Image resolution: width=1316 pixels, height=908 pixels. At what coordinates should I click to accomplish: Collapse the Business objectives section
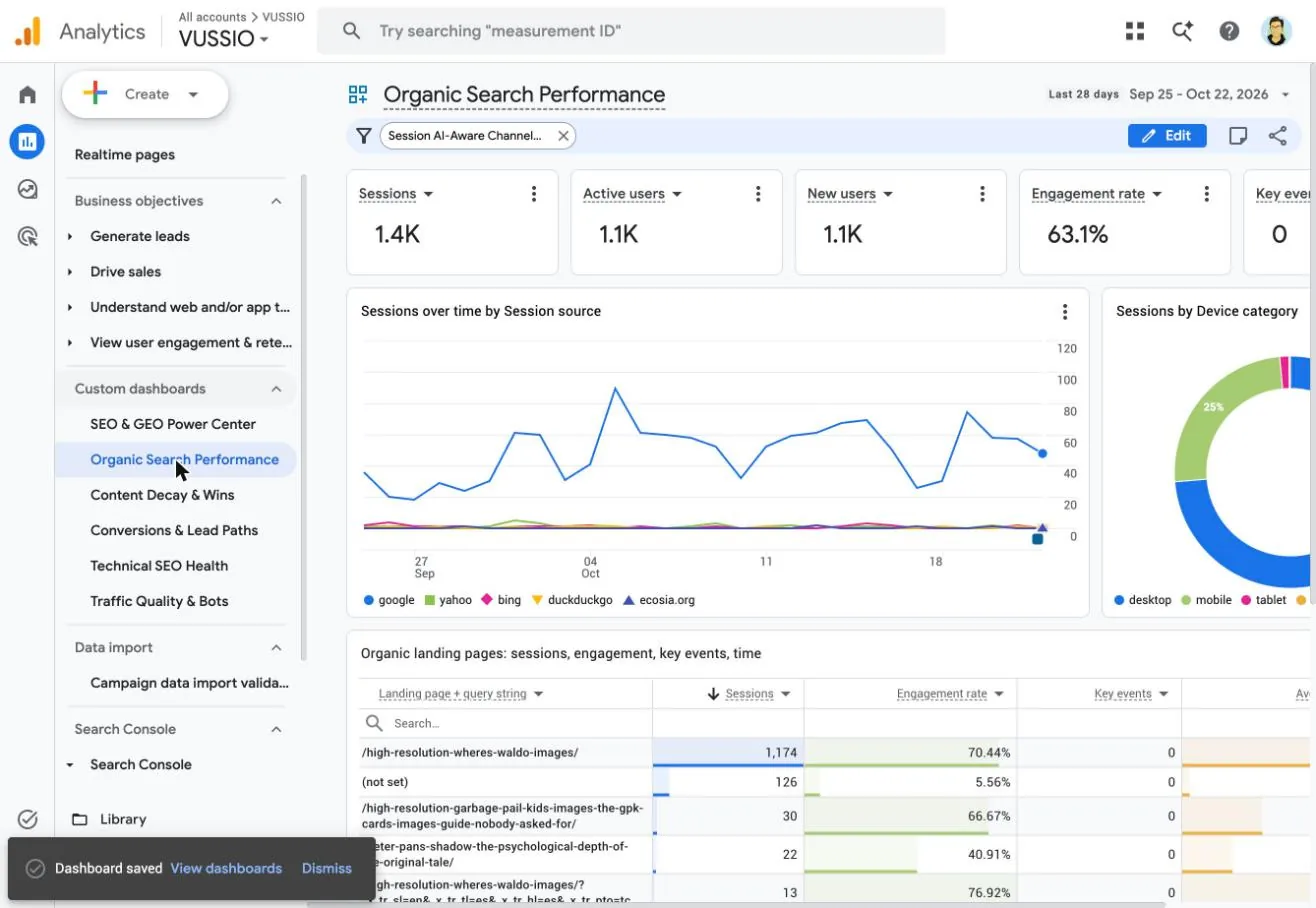click(276, 201)
